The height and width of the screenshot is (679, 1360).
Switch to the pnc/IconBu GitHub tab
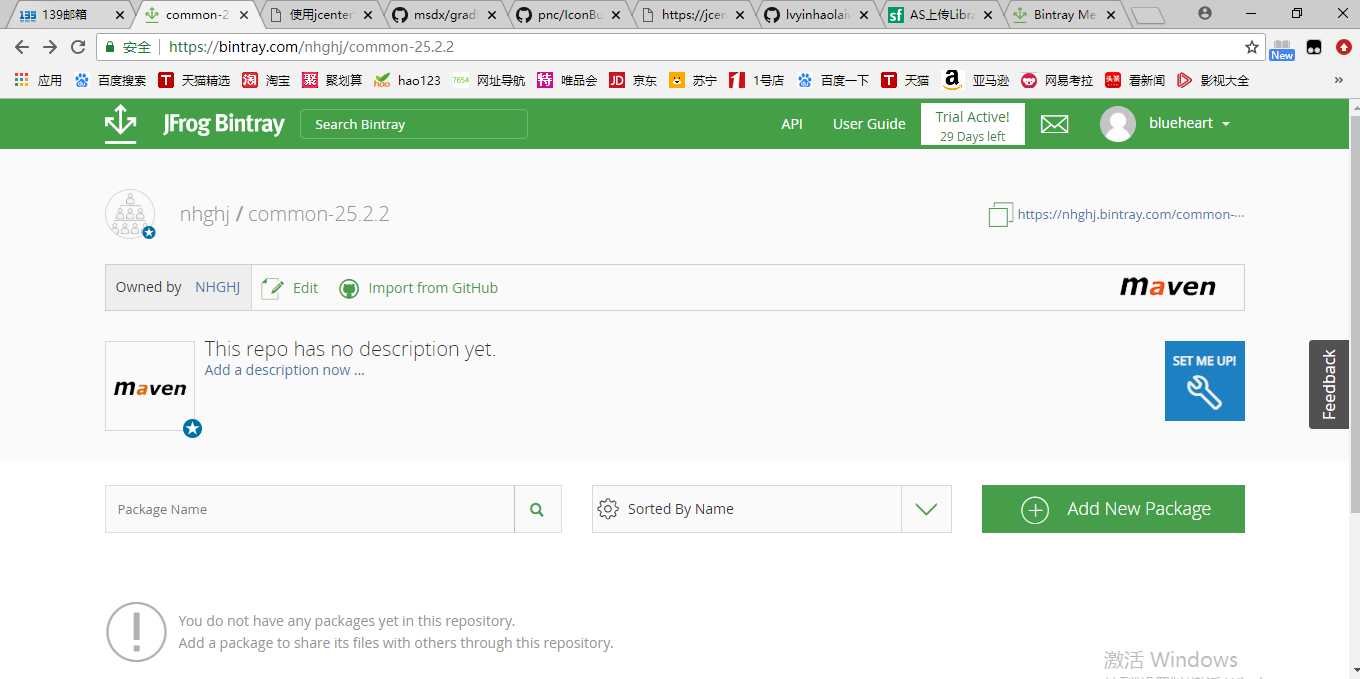[x=570, y=15]
